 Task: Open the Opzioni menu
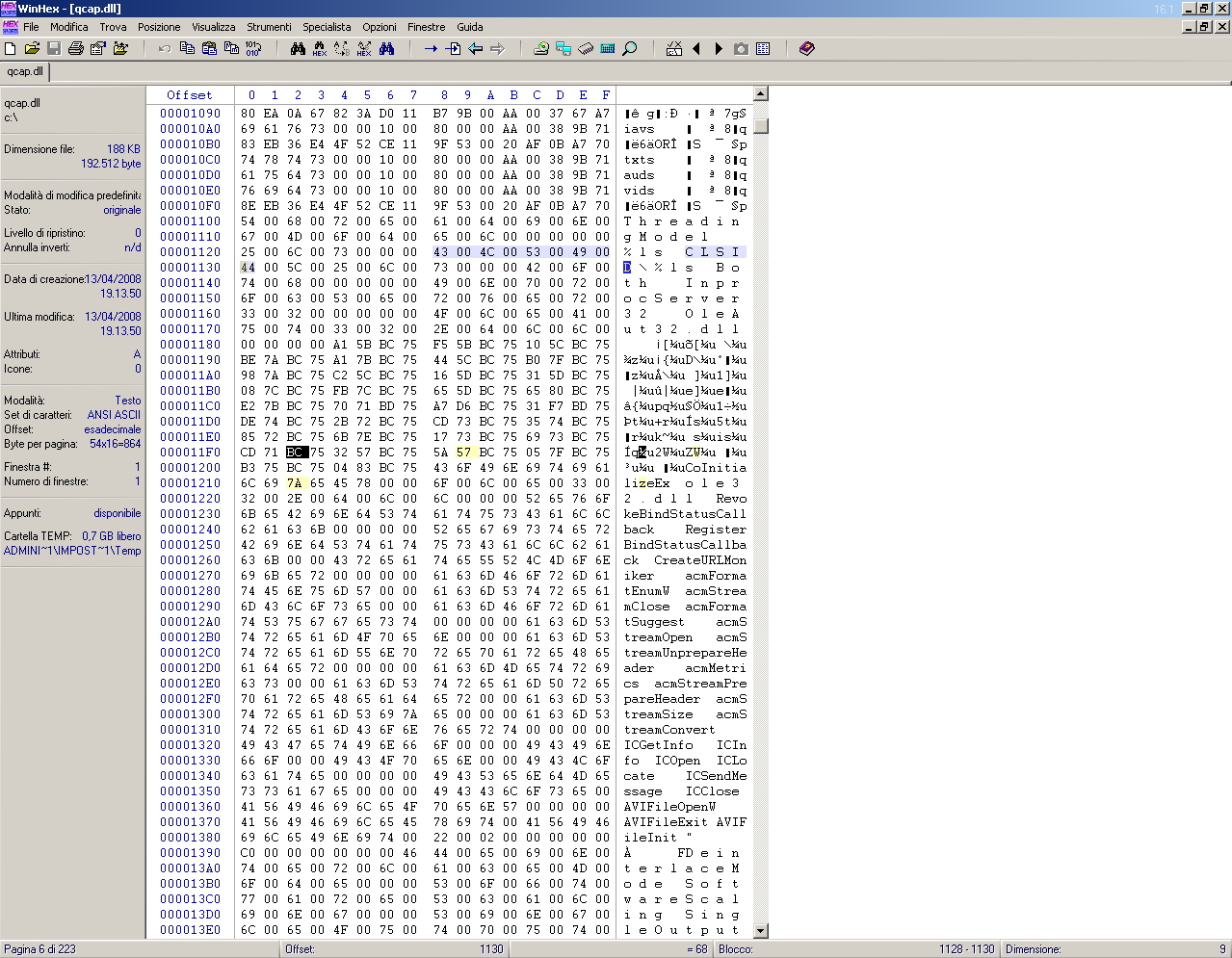tap(380, 27)
